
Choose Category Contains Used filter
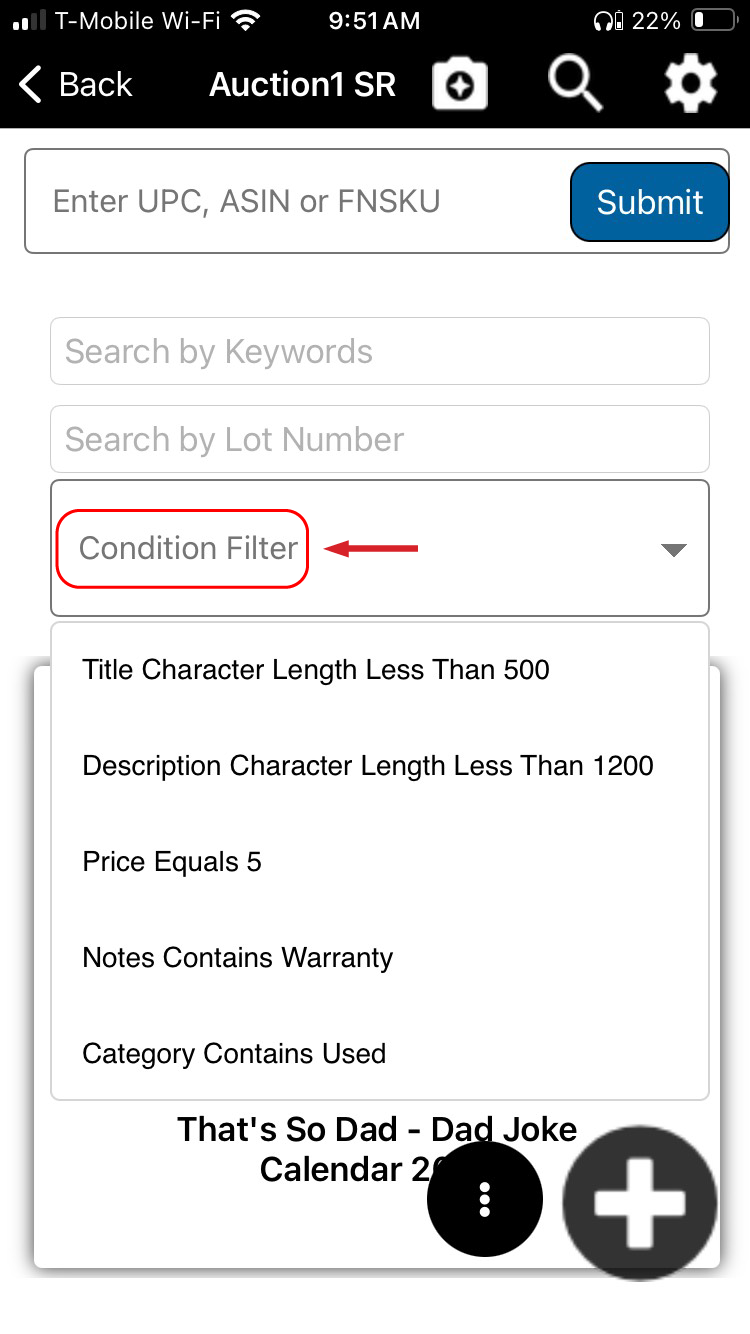[x=234, y=1054]
